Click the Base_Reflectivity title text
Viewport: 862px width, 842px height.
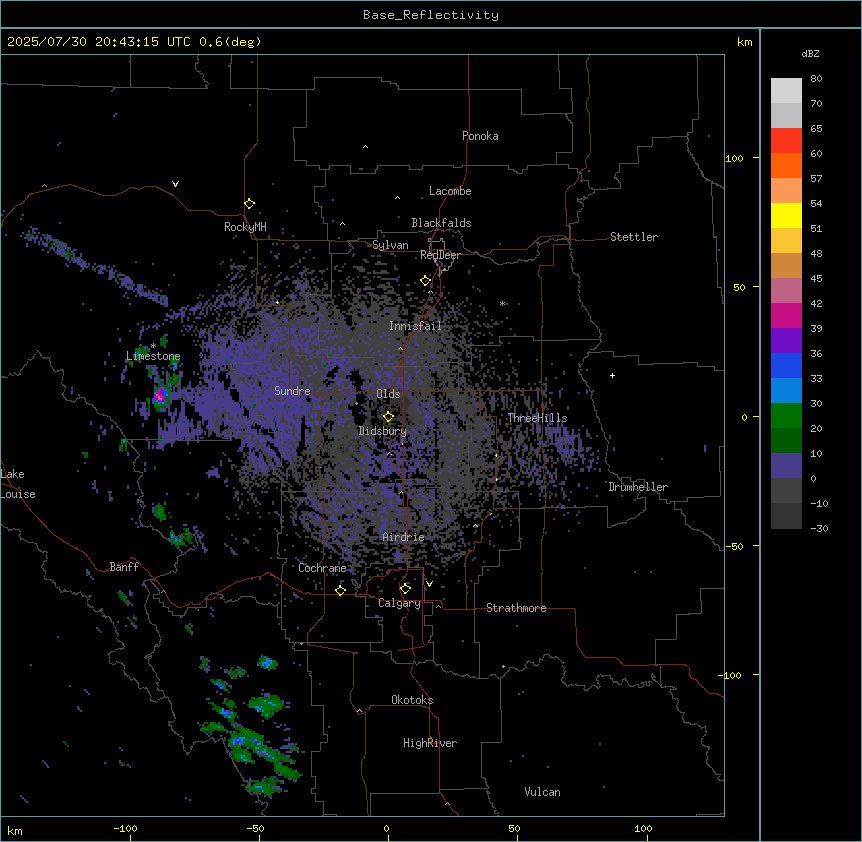tap(431, 15)
